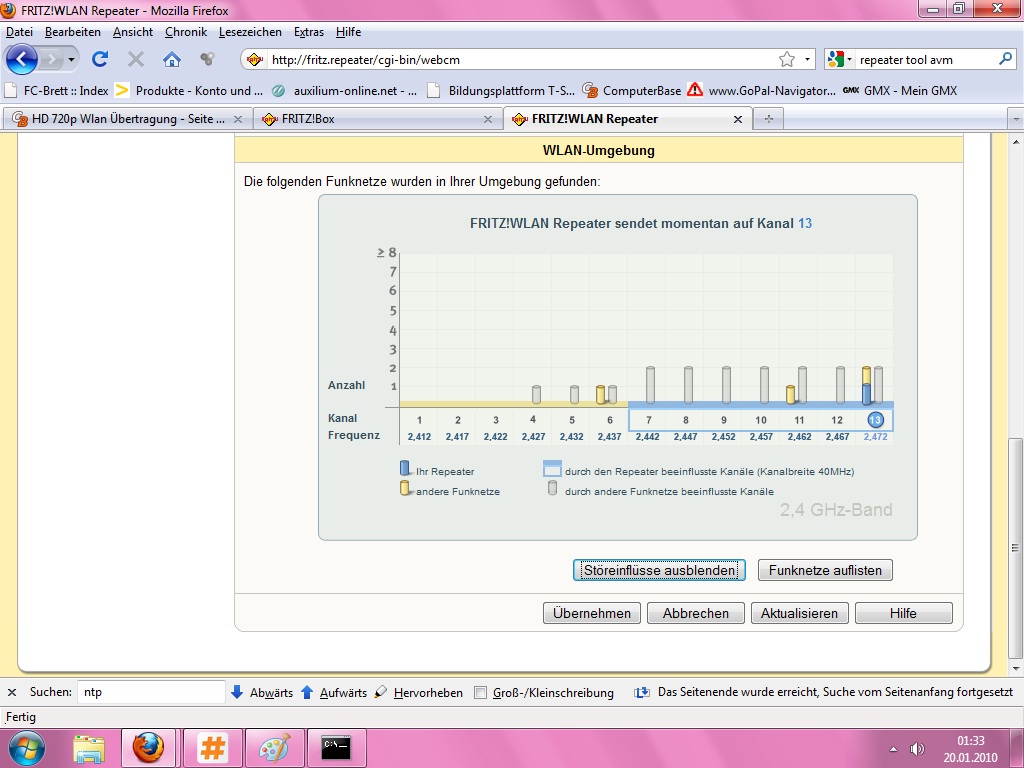Open the address bar history dropdown
This screenshot has width=1024, height=768.
pos(807,59)
